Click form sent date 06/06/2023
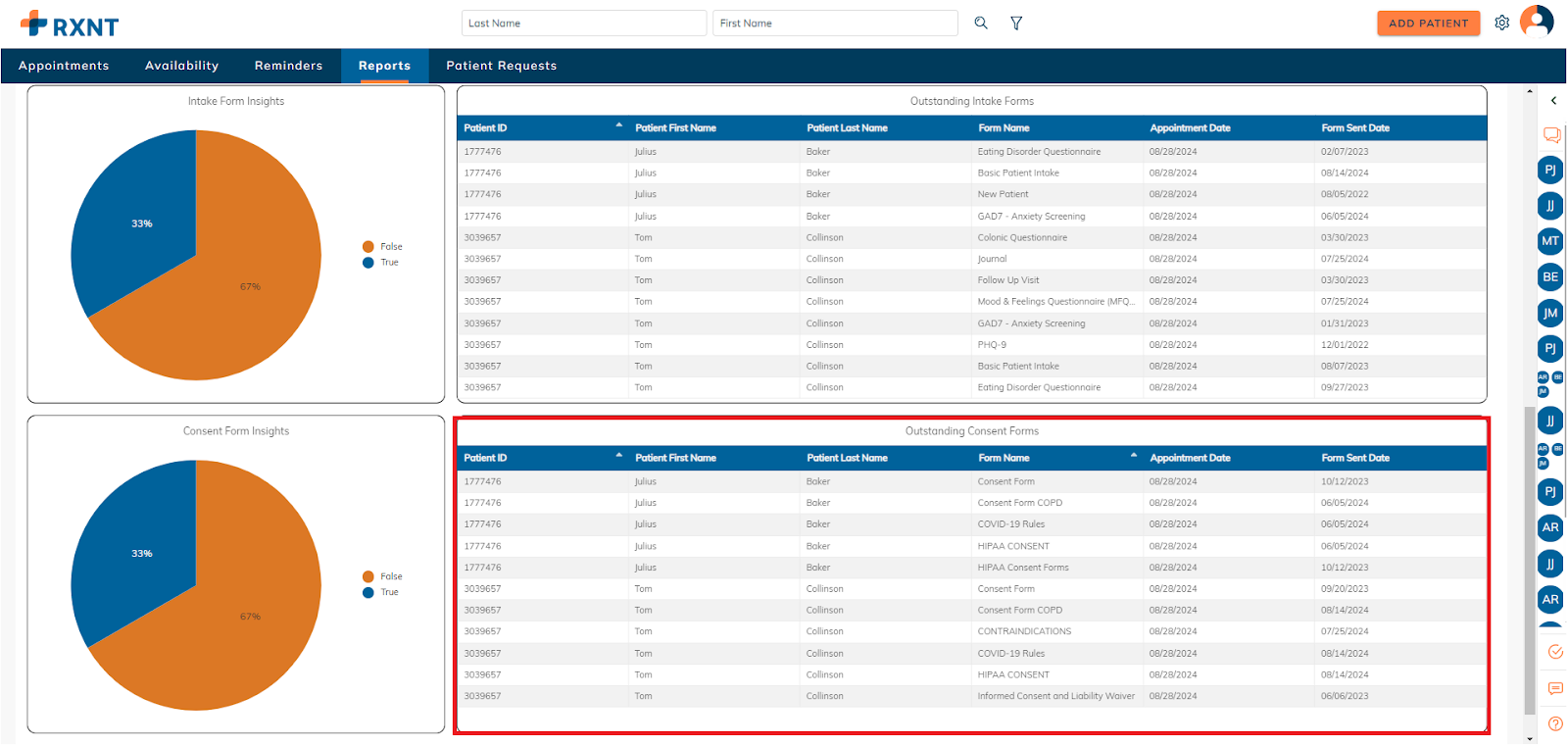Viewport: 1568px width, 745px height. pyautogui.click(x=1345, y=696)
